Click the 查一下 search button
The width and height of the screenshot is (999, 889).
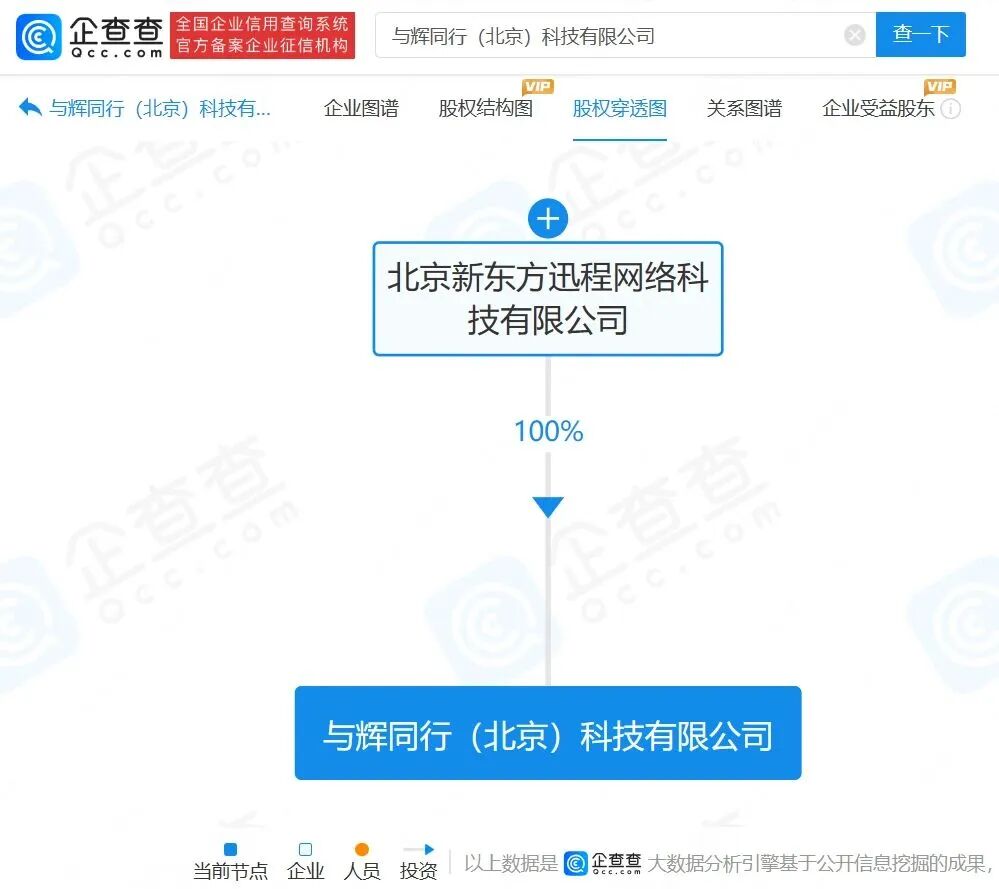[920, 35]
